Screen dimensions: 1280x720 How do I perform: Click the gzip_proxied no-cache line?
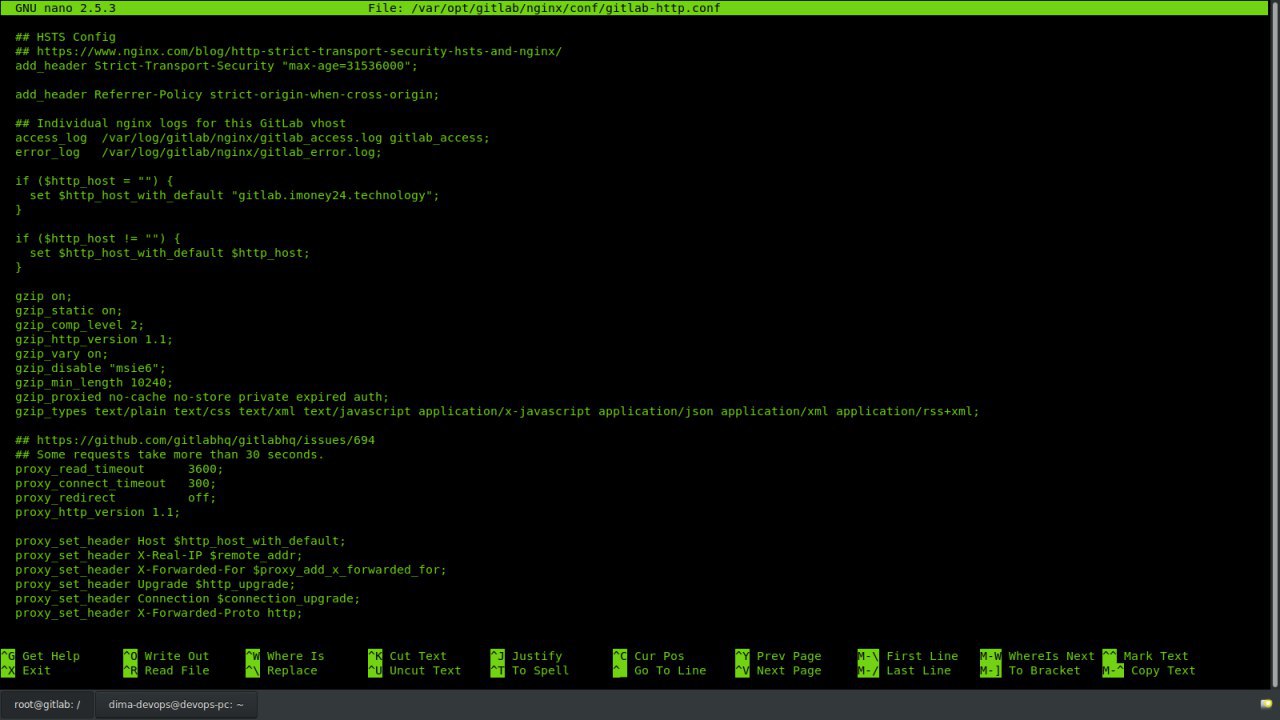pos(202,397)
